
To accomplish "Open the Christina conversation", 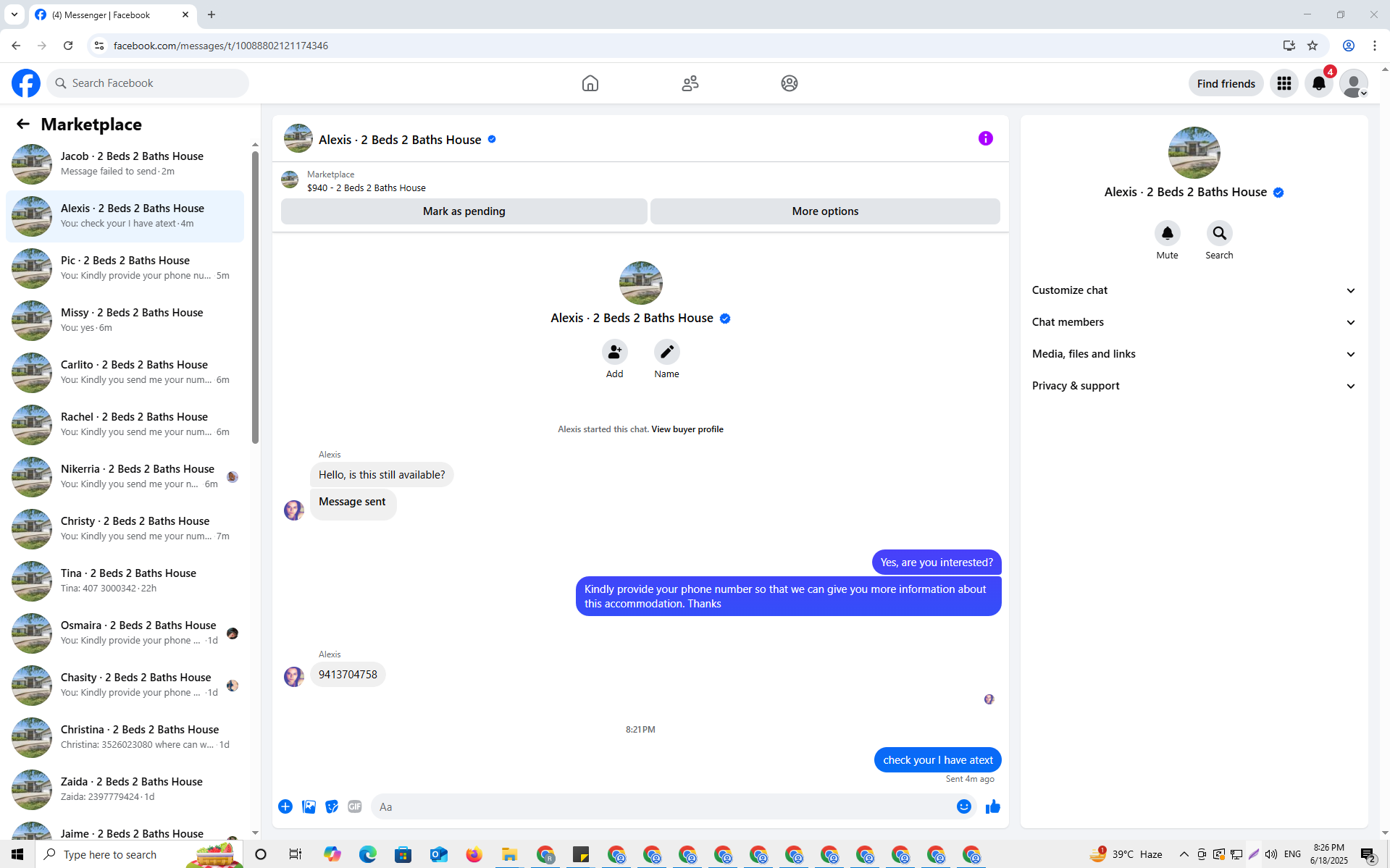I will [x=125, y=738].
